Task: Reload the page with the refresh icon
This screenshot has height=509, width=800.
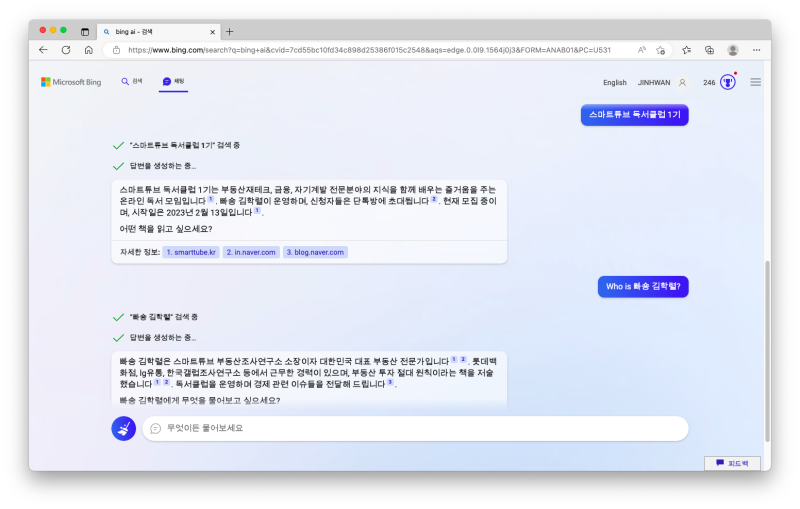Action: [66, 50]
